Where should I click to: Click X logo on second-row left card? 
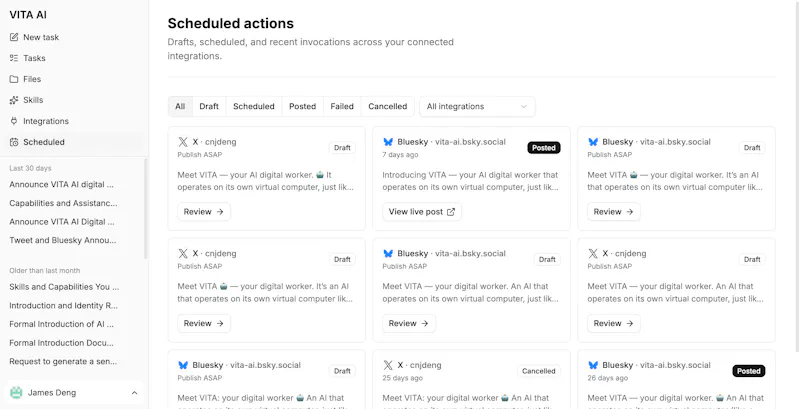tap(183, 253)
